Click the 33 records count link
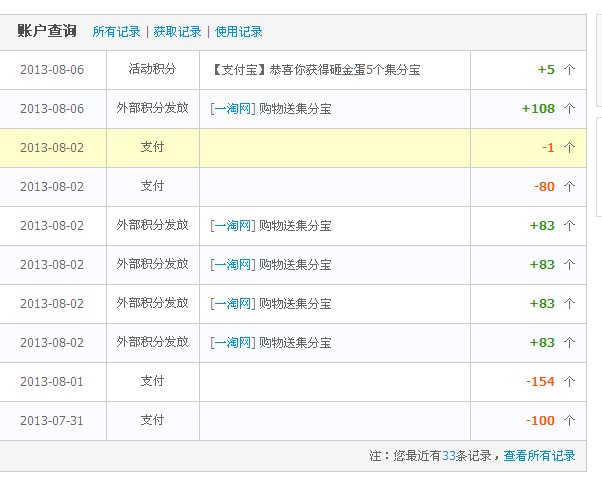The image size is (602, 481). (x=449, y=456)
